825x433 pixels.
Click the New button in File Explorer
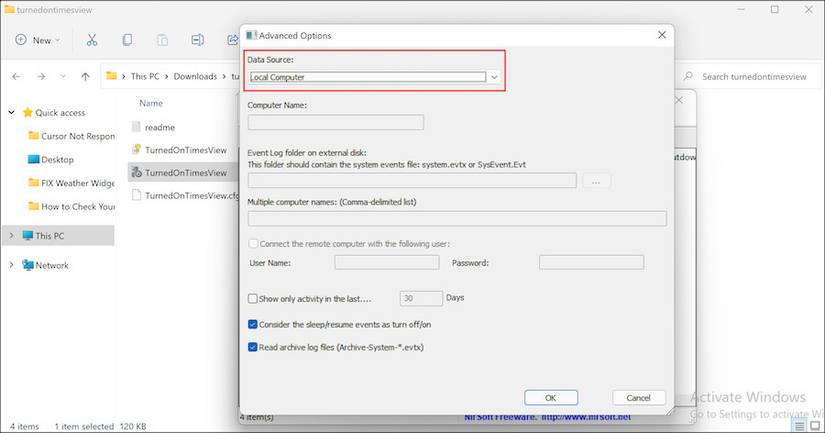tap(37, 40)
